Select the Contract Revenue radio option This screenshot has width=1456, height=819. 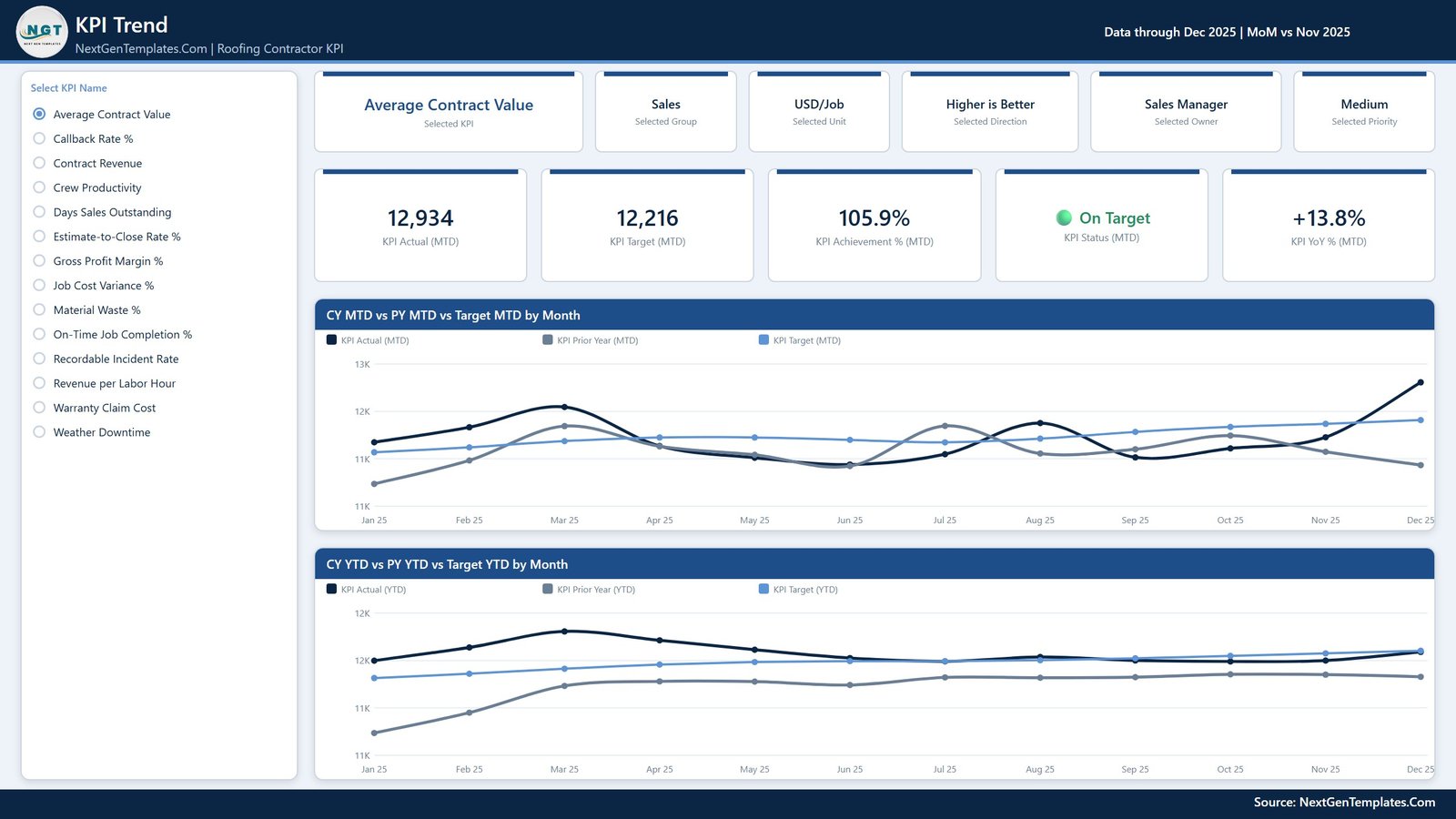(x=39, y=163)
